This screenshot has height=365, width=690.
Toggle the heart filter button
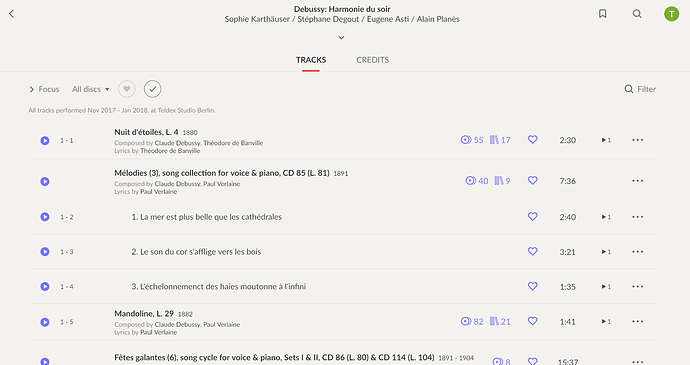(127, 89)
